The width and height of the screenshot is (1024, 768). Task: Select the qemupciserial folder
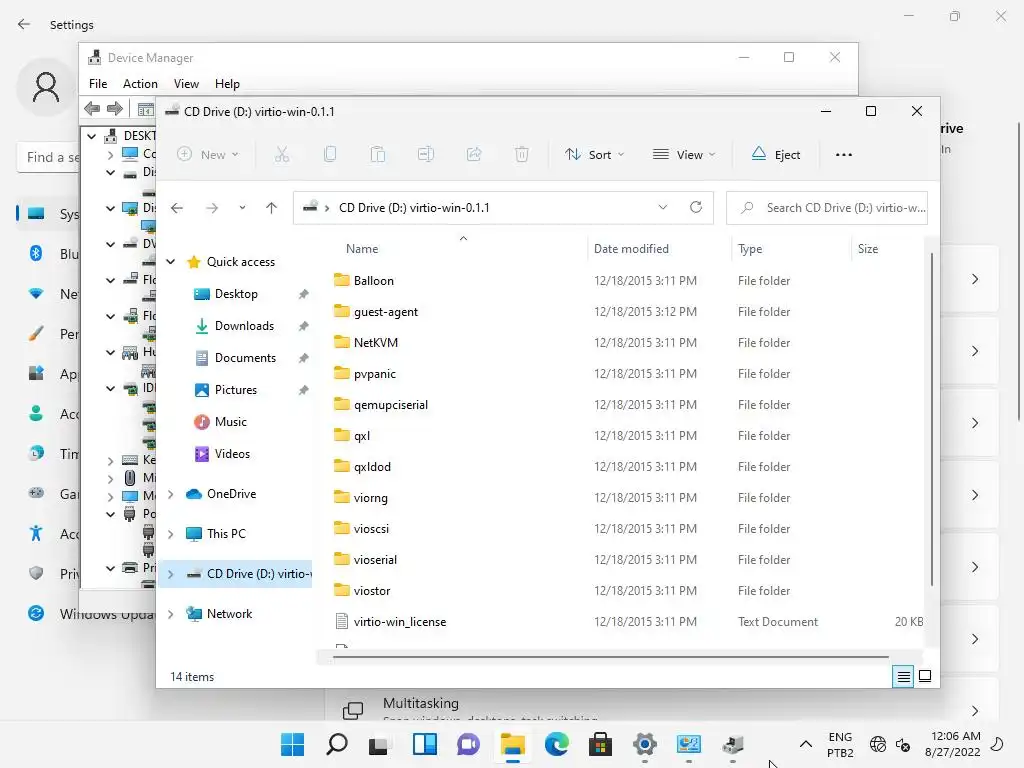pyautogui.click(x=391, y=405)
